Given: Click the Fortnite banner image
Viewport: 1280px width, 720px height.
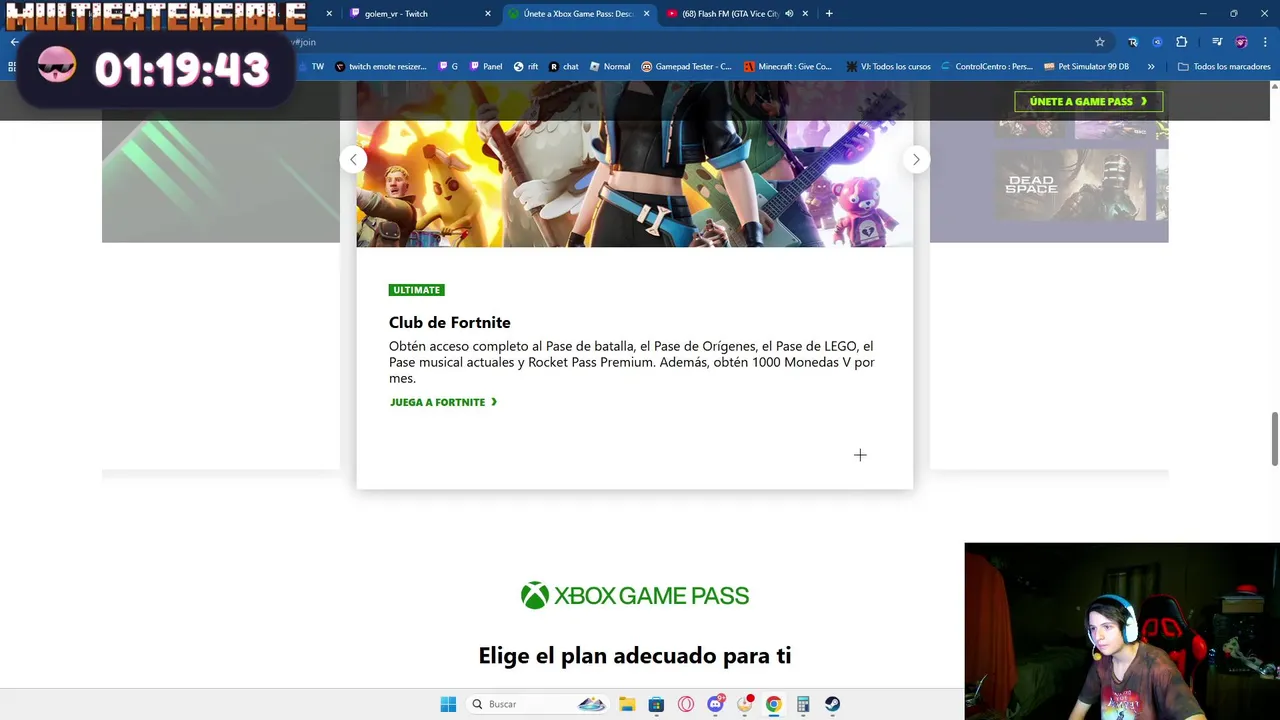Looking at the screenshot, I should coord(634,164).
